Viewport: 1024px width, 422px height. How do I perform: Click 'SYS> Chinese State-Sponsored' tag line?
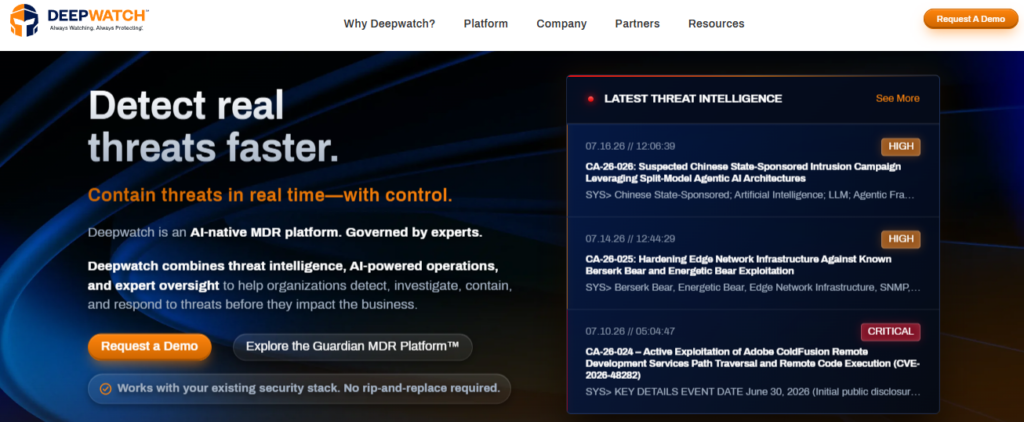[750, 195]
